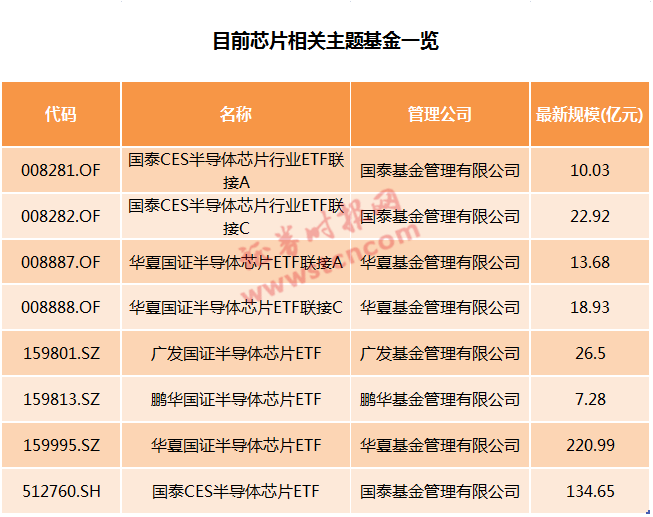Select the table title 目前芯片相关主题基金一览
The height and width of the screenshot is (517, 653).
(326, 41)
